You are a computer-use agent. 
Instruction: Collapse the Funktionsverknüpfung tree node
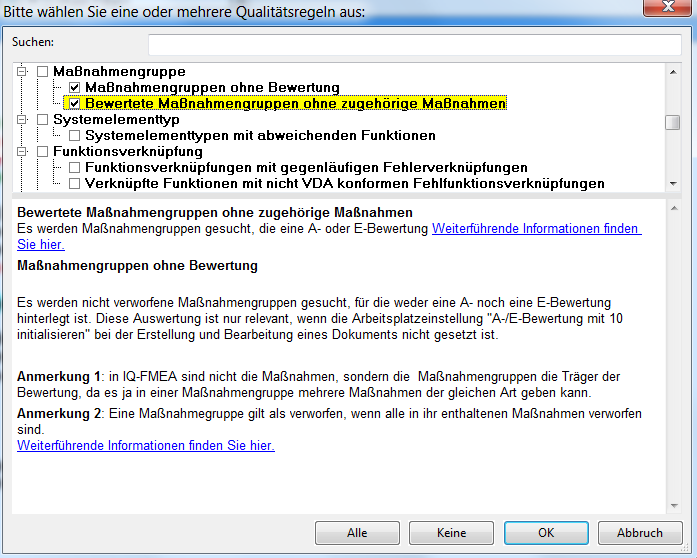pos(21,151)
